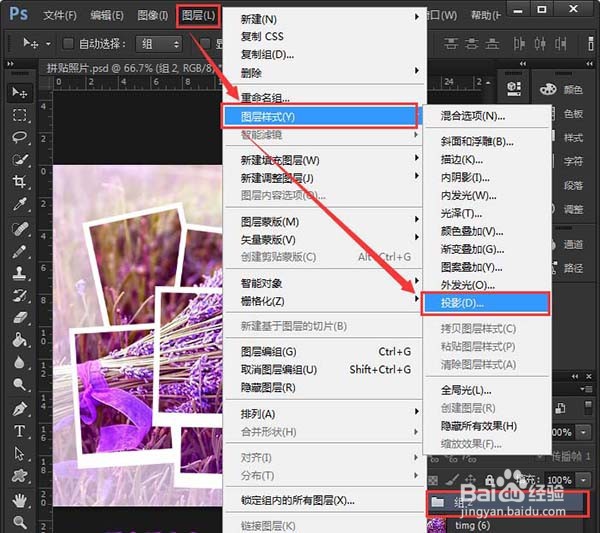Select the Custom Shape tool
This screenshot has height=533, width=600.
[x=19, y=476]
